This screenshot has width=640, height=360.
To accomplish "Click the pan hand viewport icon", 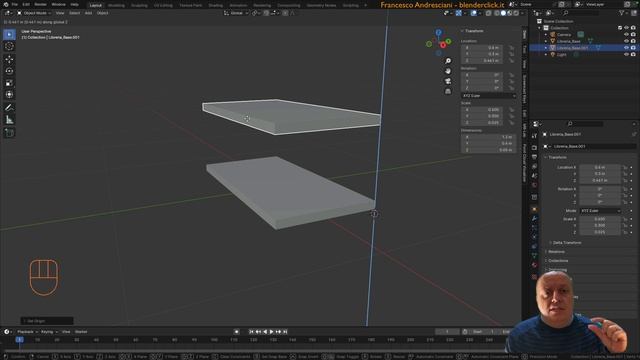I will [x=448, y=71].
